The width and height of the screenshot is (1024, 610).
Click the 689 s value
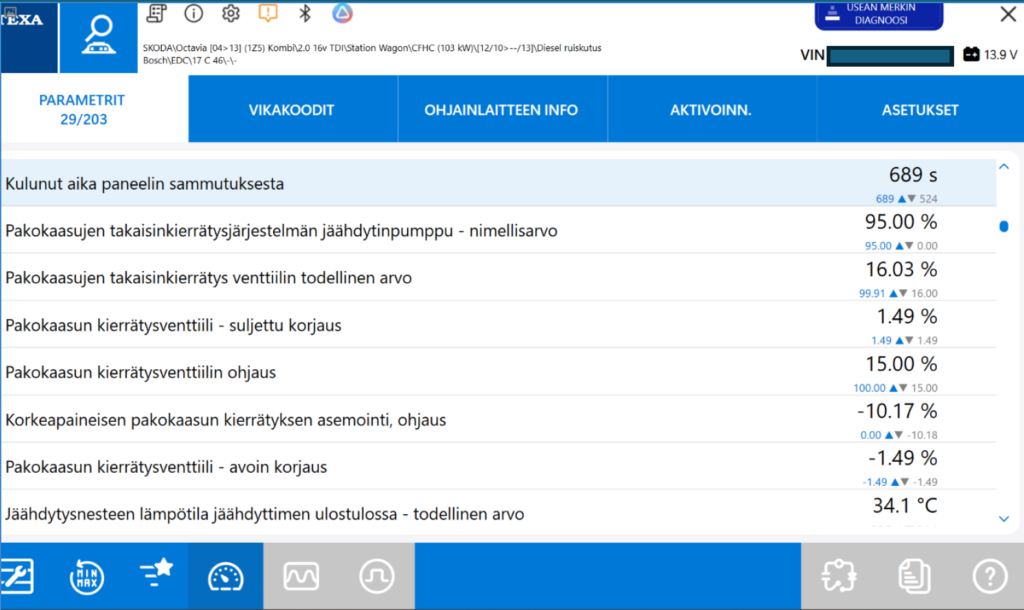click(912, 175)
